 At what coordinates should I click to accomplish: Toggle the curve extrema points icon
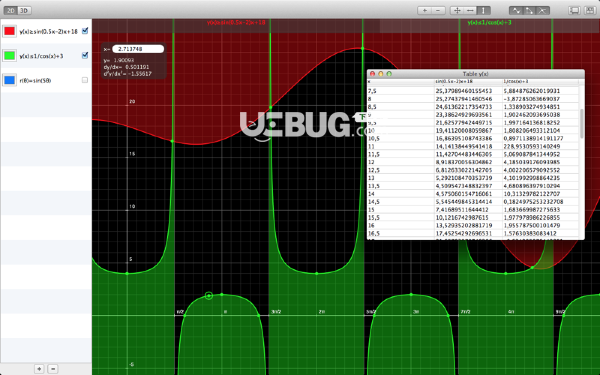pyautogui.click(x=516, y=10)
